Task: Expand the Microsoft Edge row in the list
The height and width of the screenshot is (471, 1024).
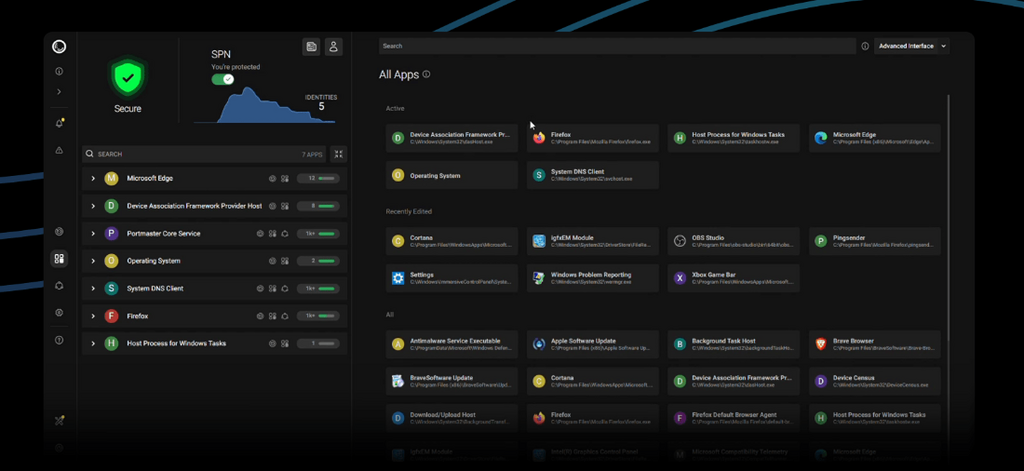Action: (x=93, y=178)
